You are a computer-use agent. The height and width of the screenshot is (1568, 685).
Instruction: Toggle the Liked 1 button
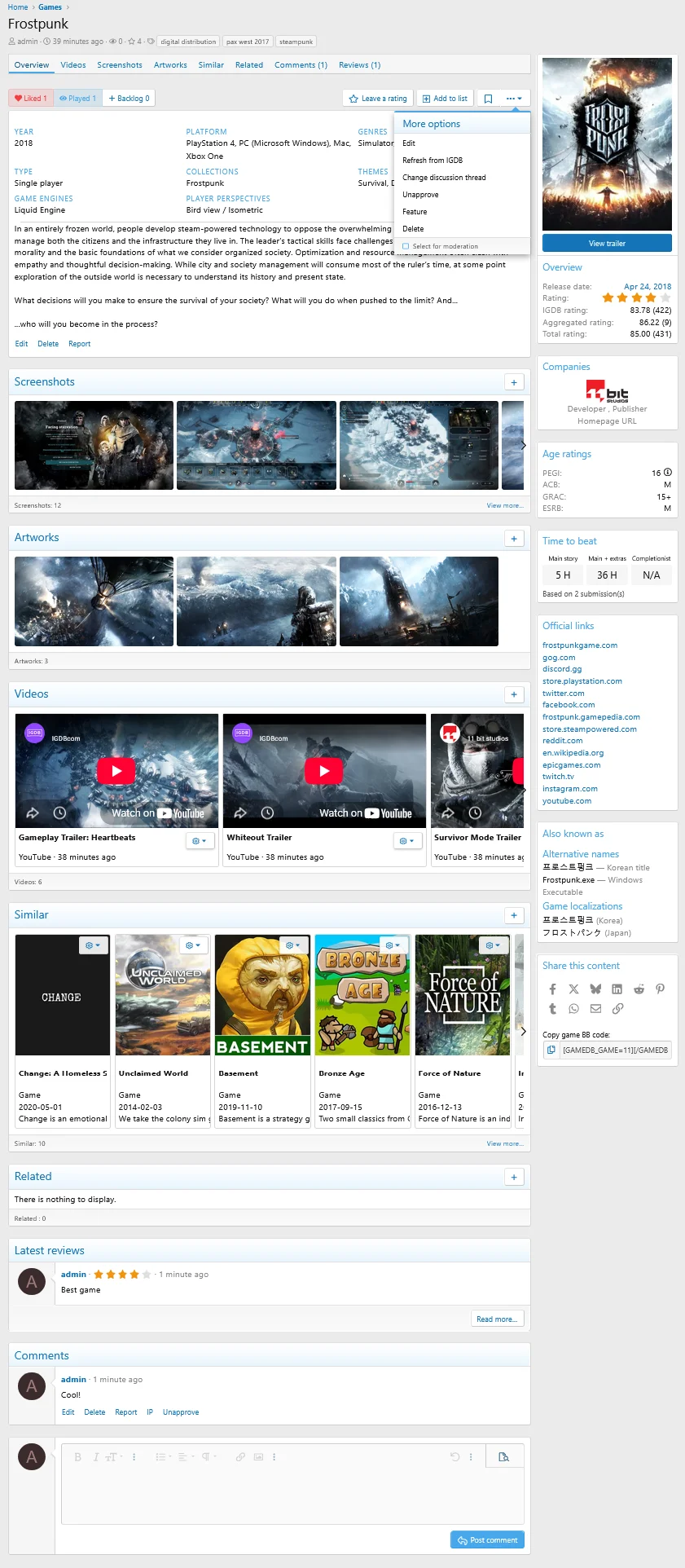(31, 99)
